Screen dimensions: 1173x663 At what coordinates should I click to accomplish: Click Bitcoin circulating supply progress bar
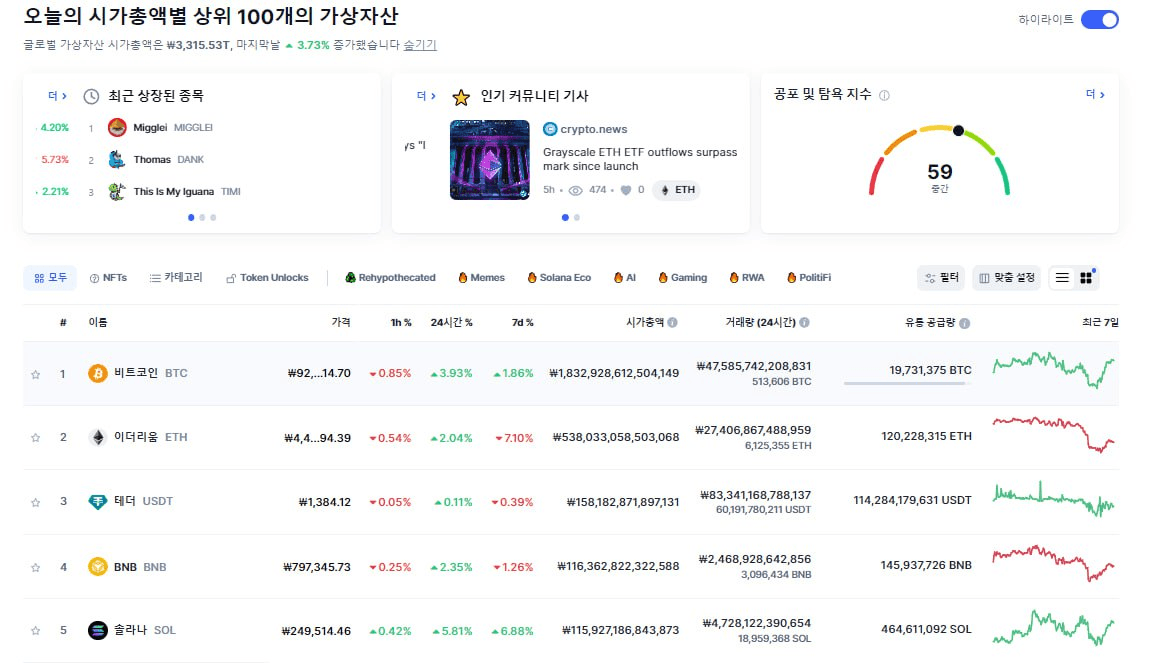(x=907, y=384)
